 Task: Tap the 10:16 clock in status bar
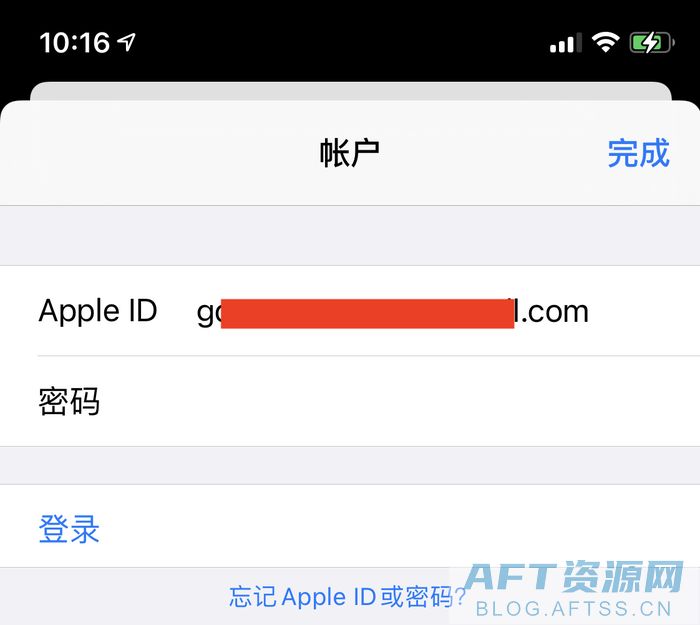(x=74, y=43)
